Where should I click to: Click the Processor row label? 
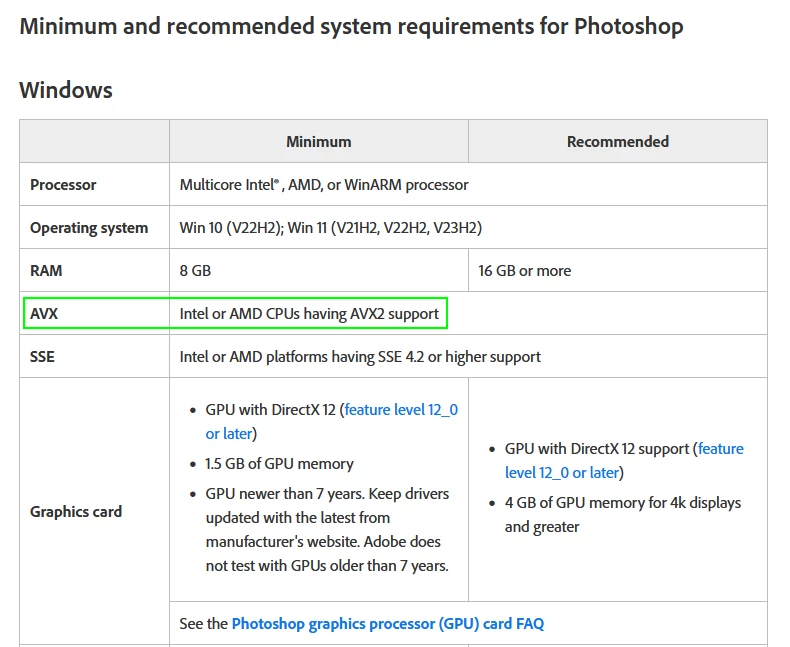63,185
